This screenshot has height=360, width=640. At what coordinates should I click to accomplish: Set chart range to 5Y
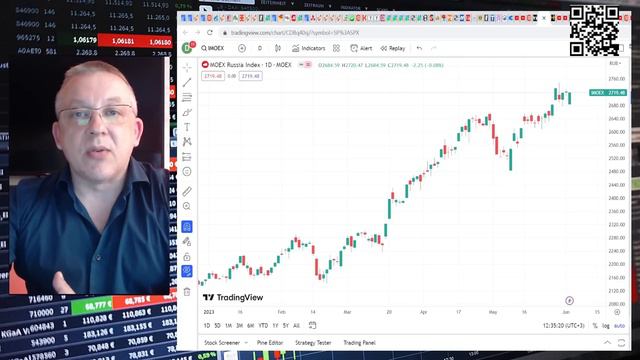[286, 326]
